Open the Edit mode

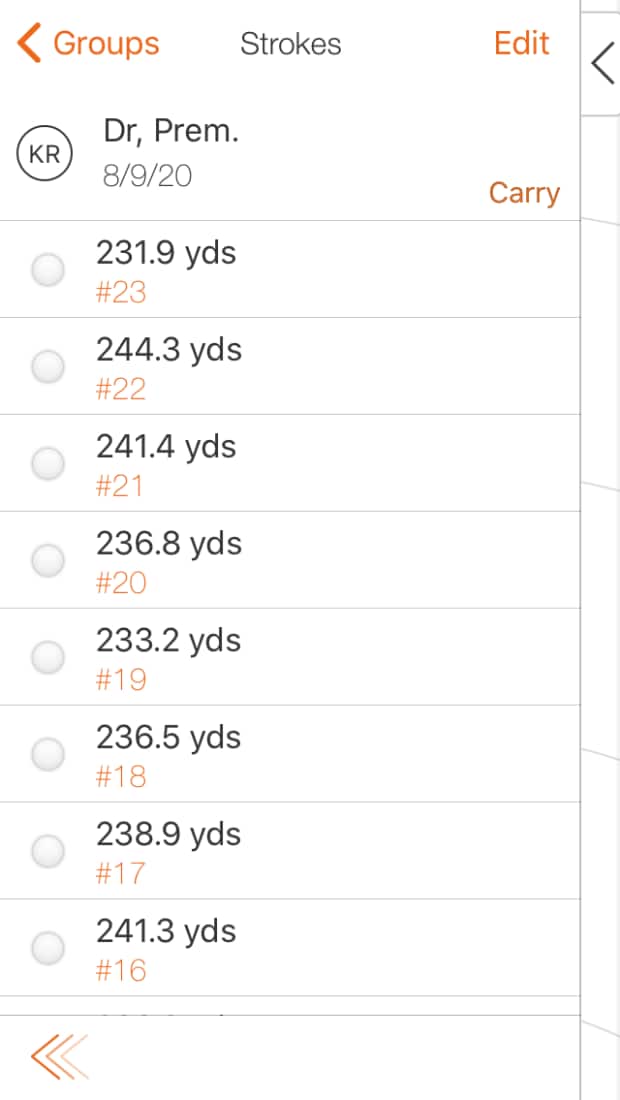click(x=521, y=44)
